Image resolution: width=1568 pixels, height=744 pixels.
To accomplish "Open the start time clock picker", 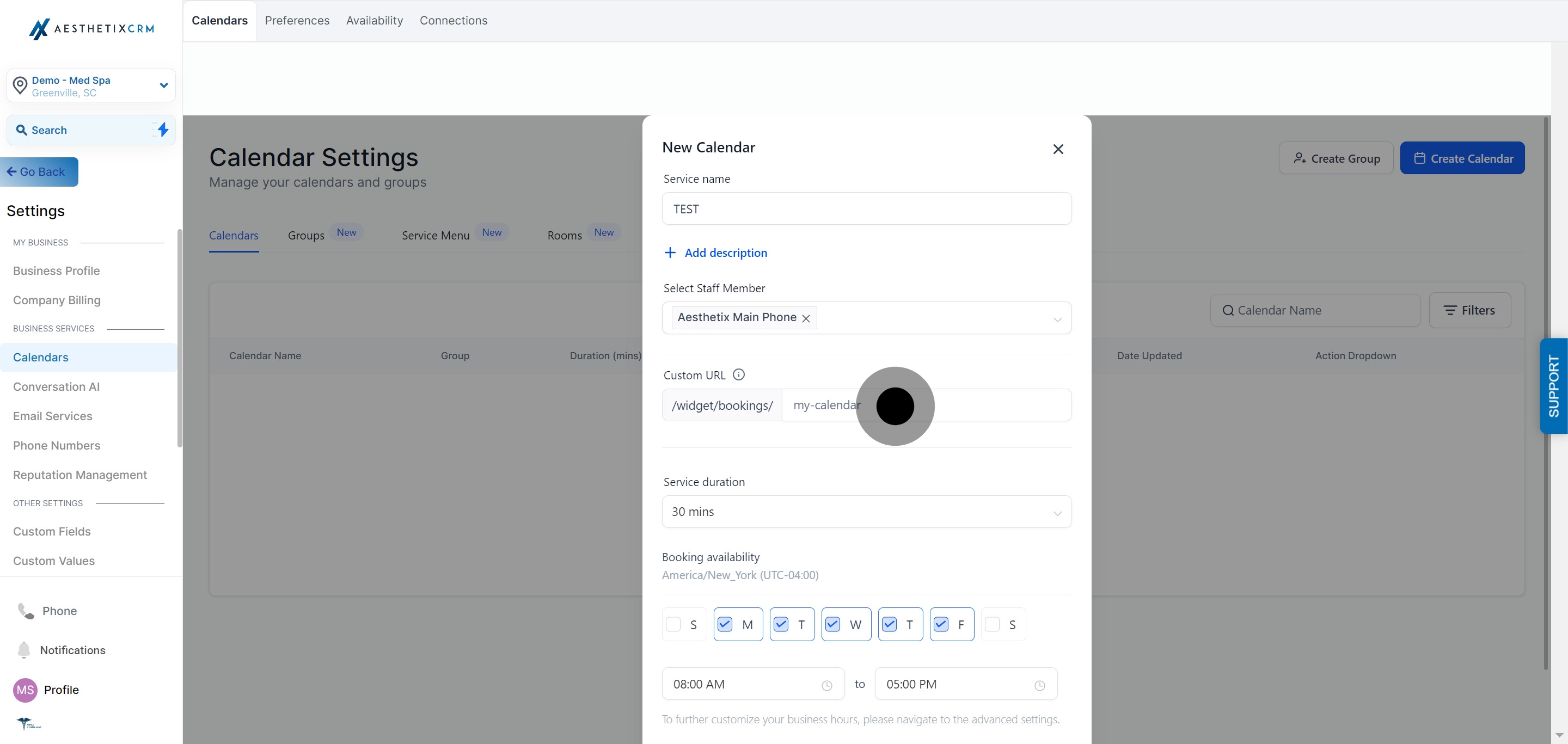I will click(x=826, y=686).
